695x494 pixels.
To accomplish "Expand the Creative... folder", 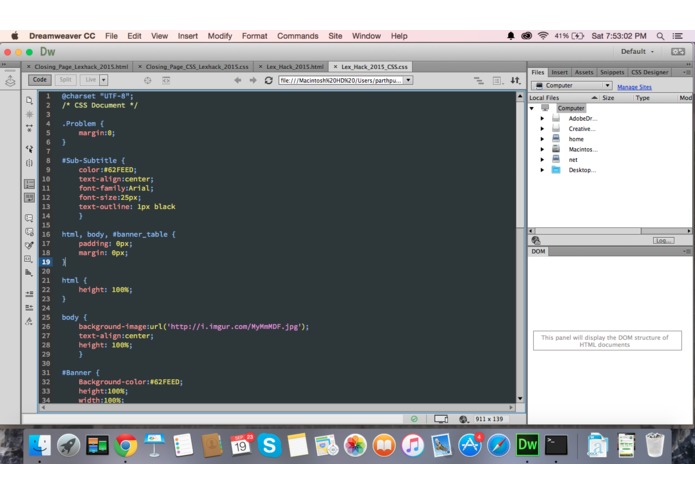I will [x=542, y=128].
